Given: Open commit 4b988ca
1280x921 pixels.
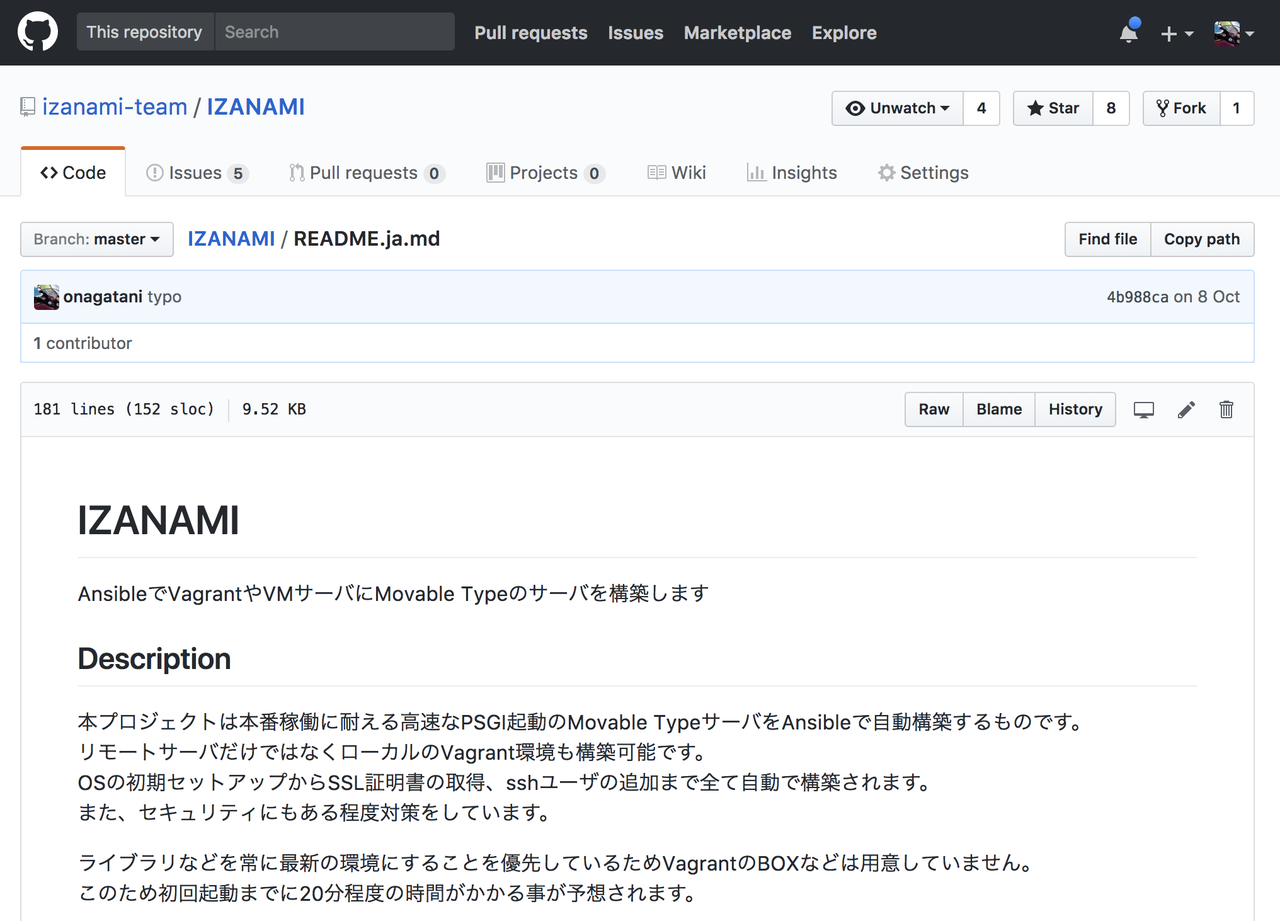Looking at the screenshot, I should [x=1137, y=297].
